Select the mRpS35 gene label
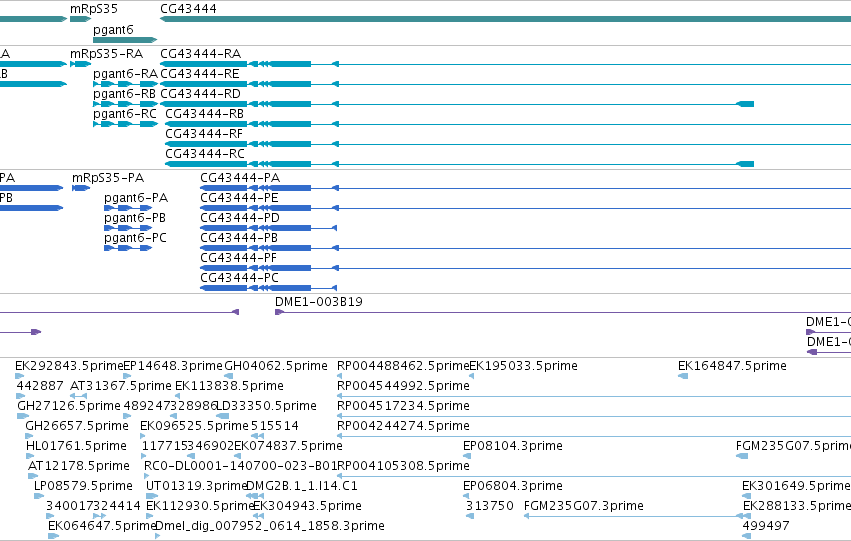Viewport: 851px width, 541px height. [93, 9]
